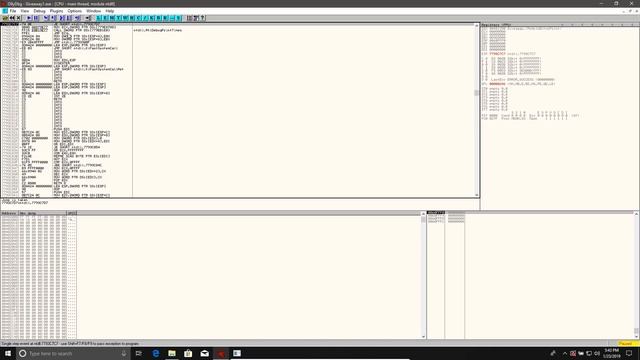Click the Address column header in dump
This screenshot has width=640, height=360.
[x=9, y=213]
